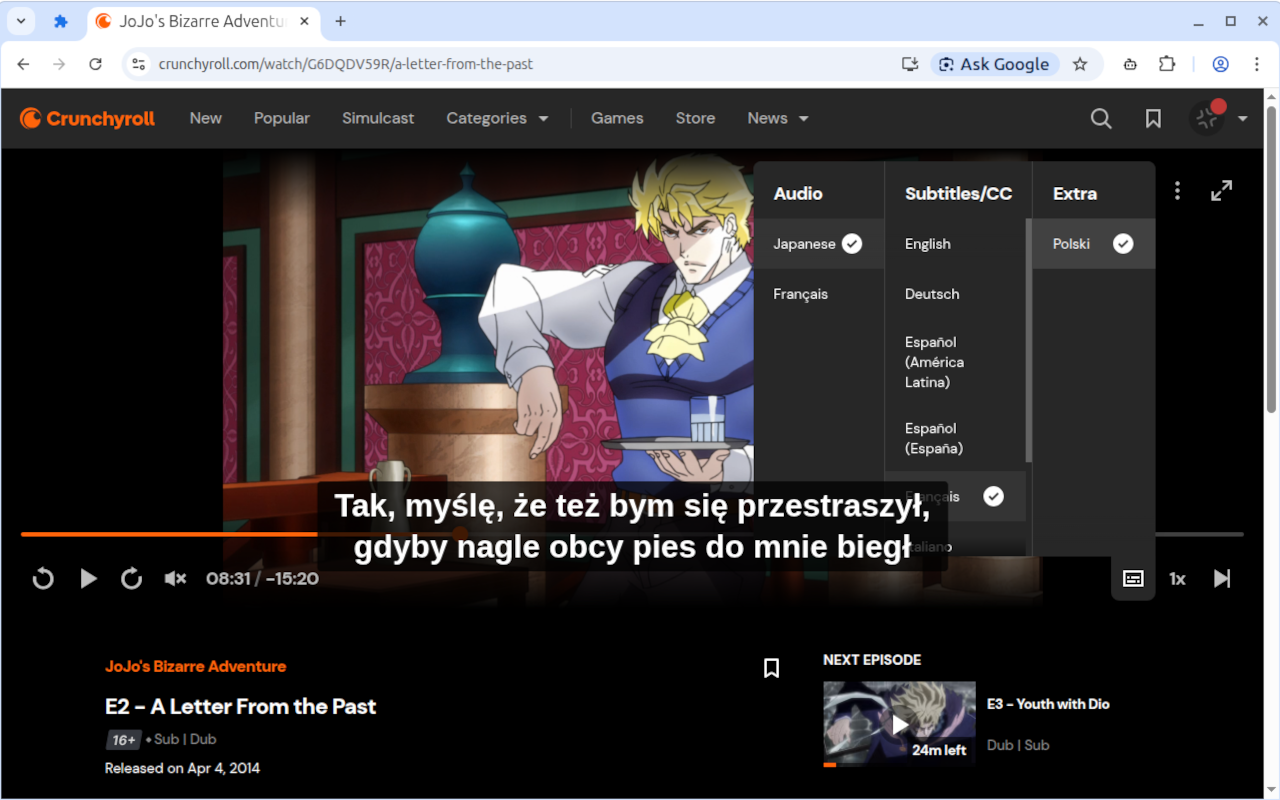1280x800 pixels.
Task: Select the JoJo's Bizarre Adventure tab
Action: click(x=203, y=21)
